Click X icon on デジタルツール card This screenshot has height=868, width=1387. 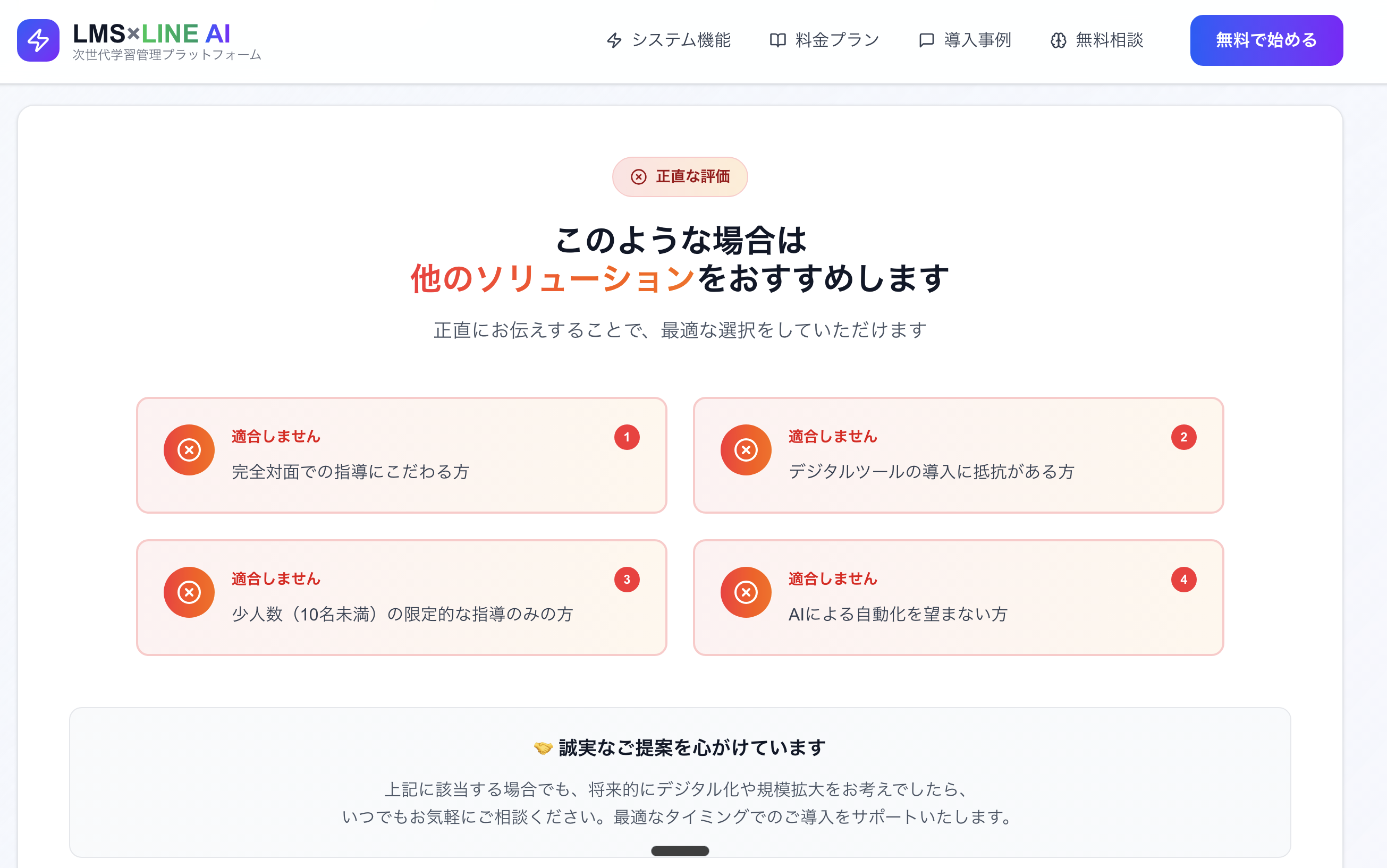746,449
